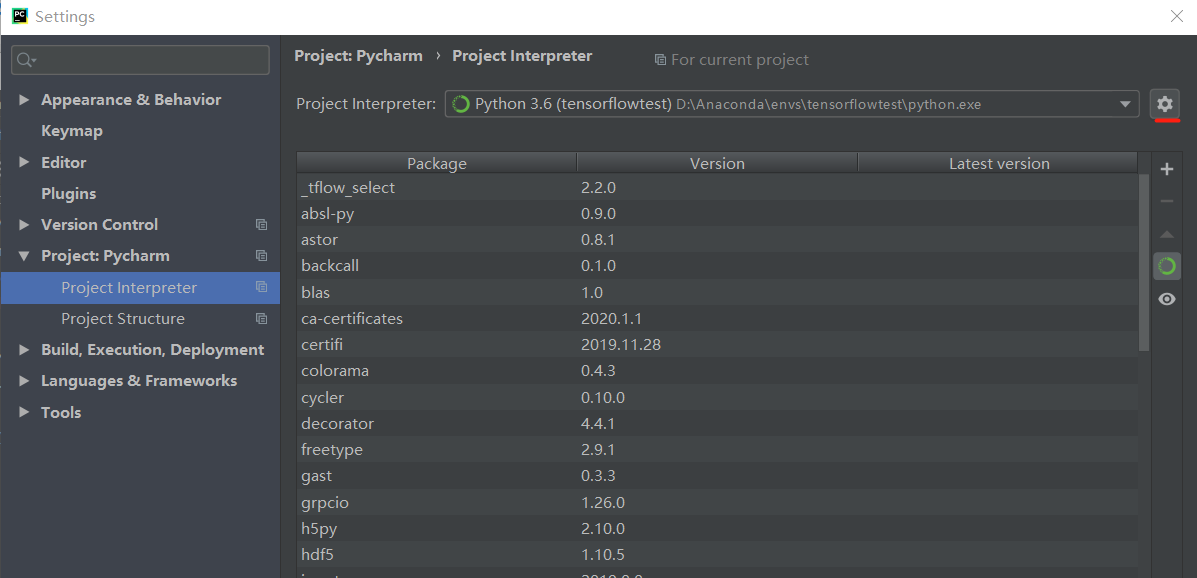Select the backcall package row

pyautogui.click(x=717, y=266)
